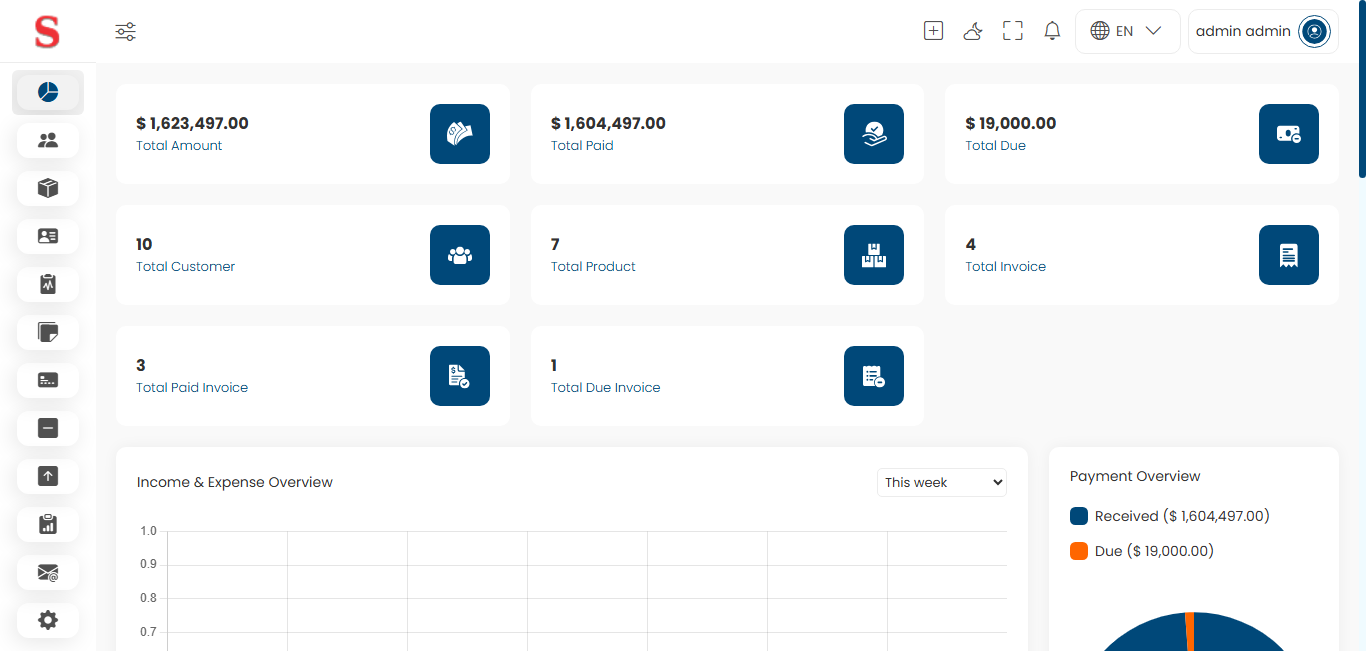
Task: Click the contact card icon in sidebar
Action: [47, 236]
